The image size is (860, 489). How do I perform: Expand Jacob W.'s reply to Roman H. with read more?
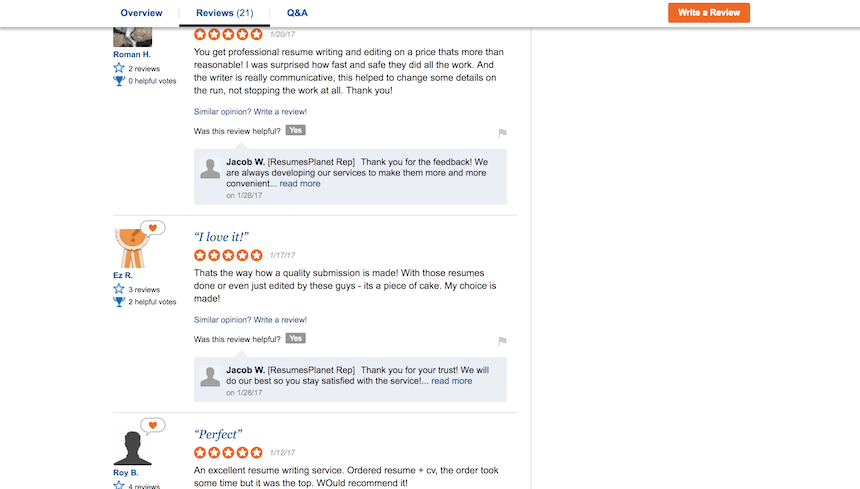[300, 184]
